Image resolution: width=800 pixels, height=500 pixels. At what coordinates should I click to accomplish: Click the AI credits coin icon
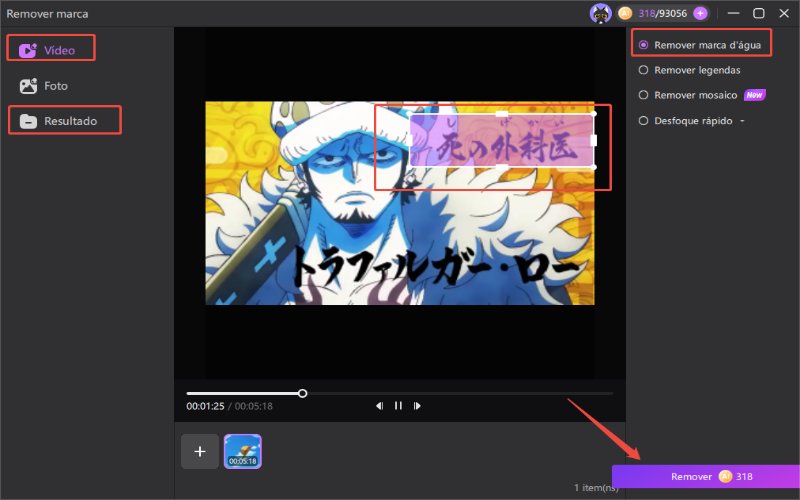click(625, 13)
